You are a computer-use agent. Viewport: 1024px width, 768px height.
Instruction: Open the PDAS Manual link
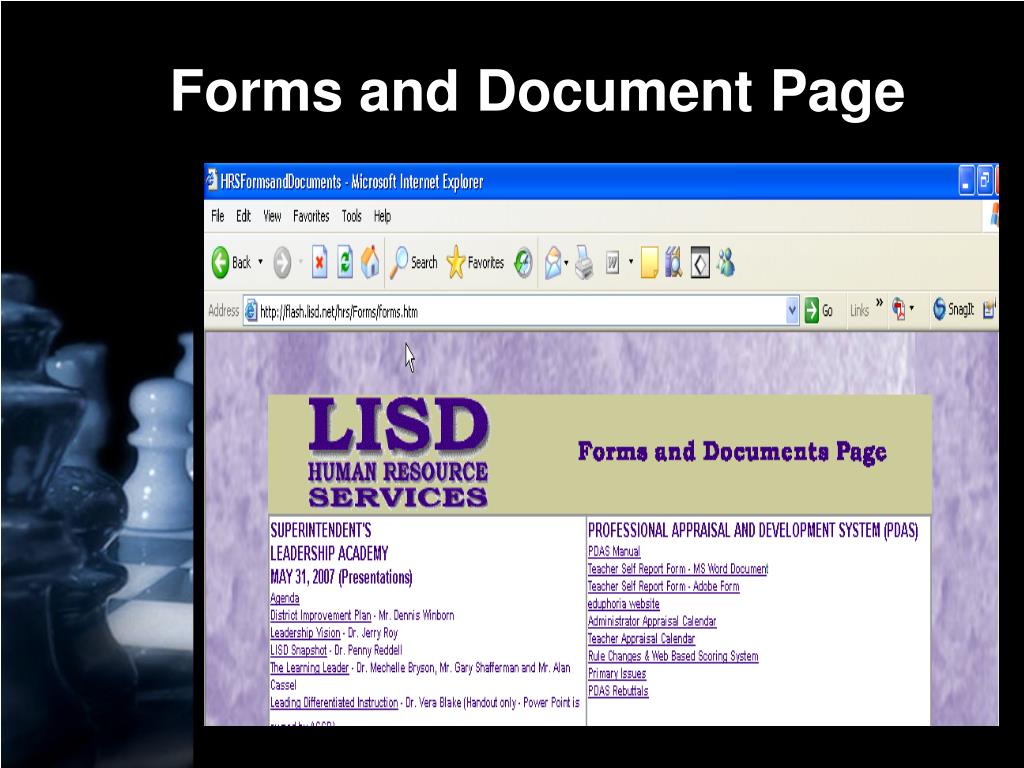[614, 551]
